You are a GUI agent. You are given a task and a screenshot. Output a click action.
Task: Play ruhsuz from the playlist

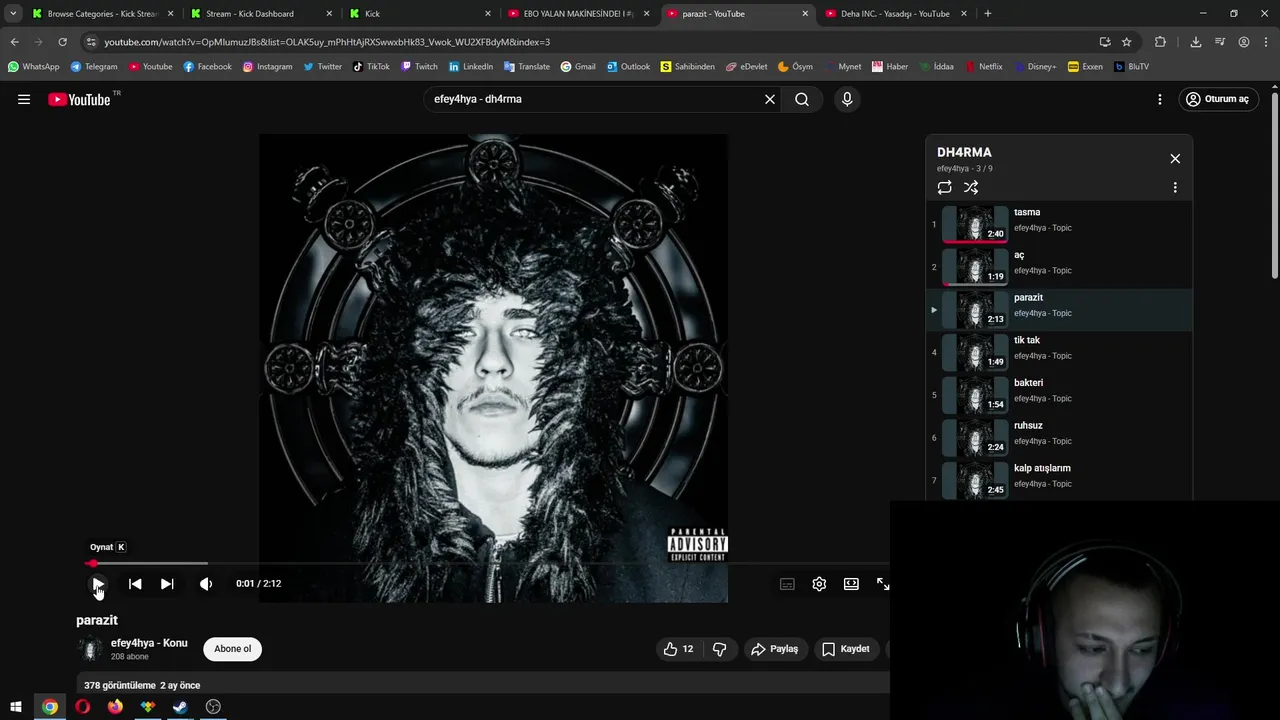[1059, 438]
